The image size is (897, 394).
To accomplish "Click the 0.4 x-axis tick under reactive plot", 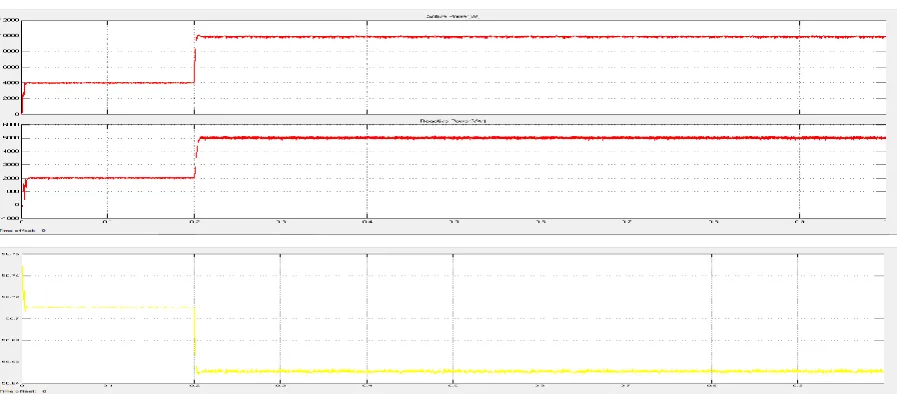I will (x=367, y=221).
